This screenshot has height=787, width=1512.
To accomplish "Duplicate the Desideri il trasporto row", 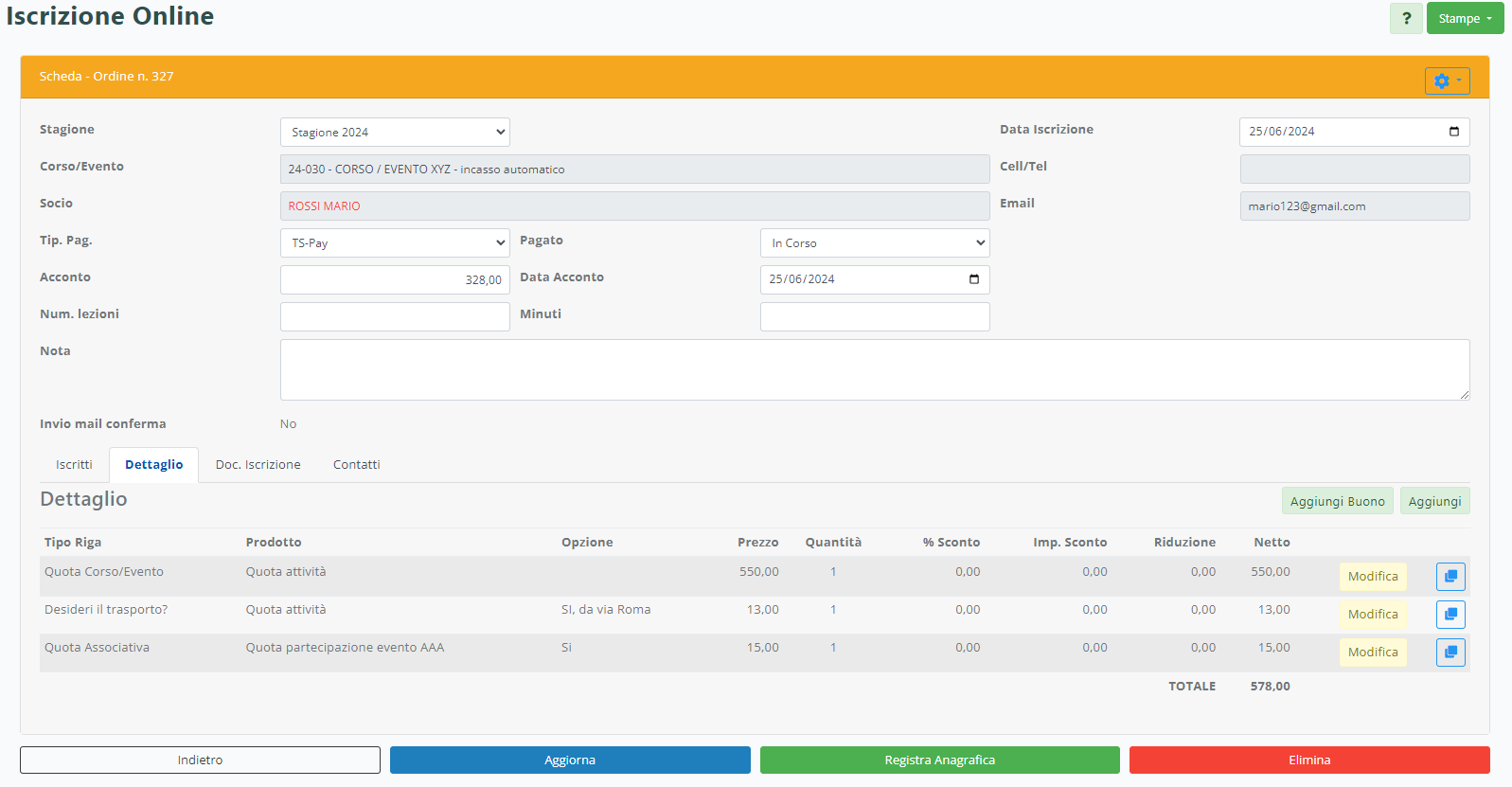I will pos(1450,615).
